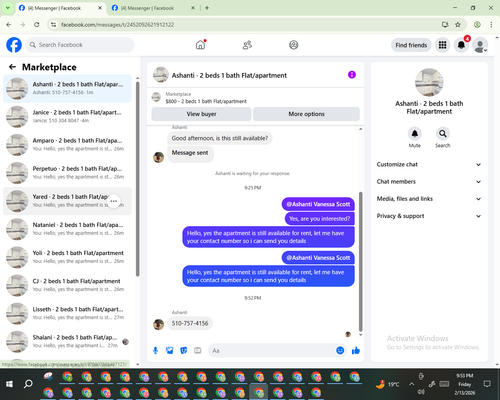Viewport: 500px width, 400px height.
Task: Expand Media, files and links section
Action: click(x=429, y=199)
